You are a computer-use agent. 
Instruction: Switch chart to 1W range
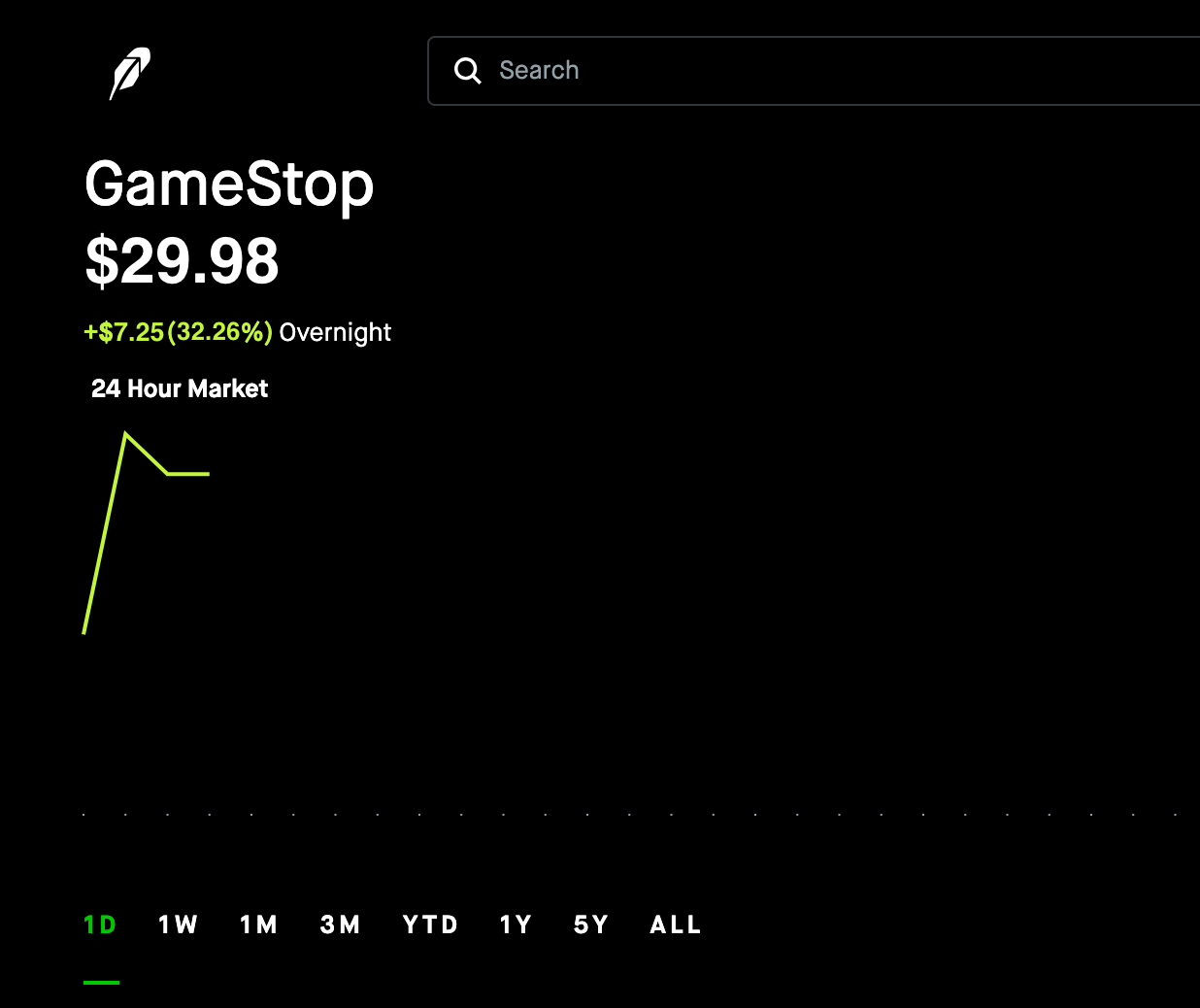point(178,924)
